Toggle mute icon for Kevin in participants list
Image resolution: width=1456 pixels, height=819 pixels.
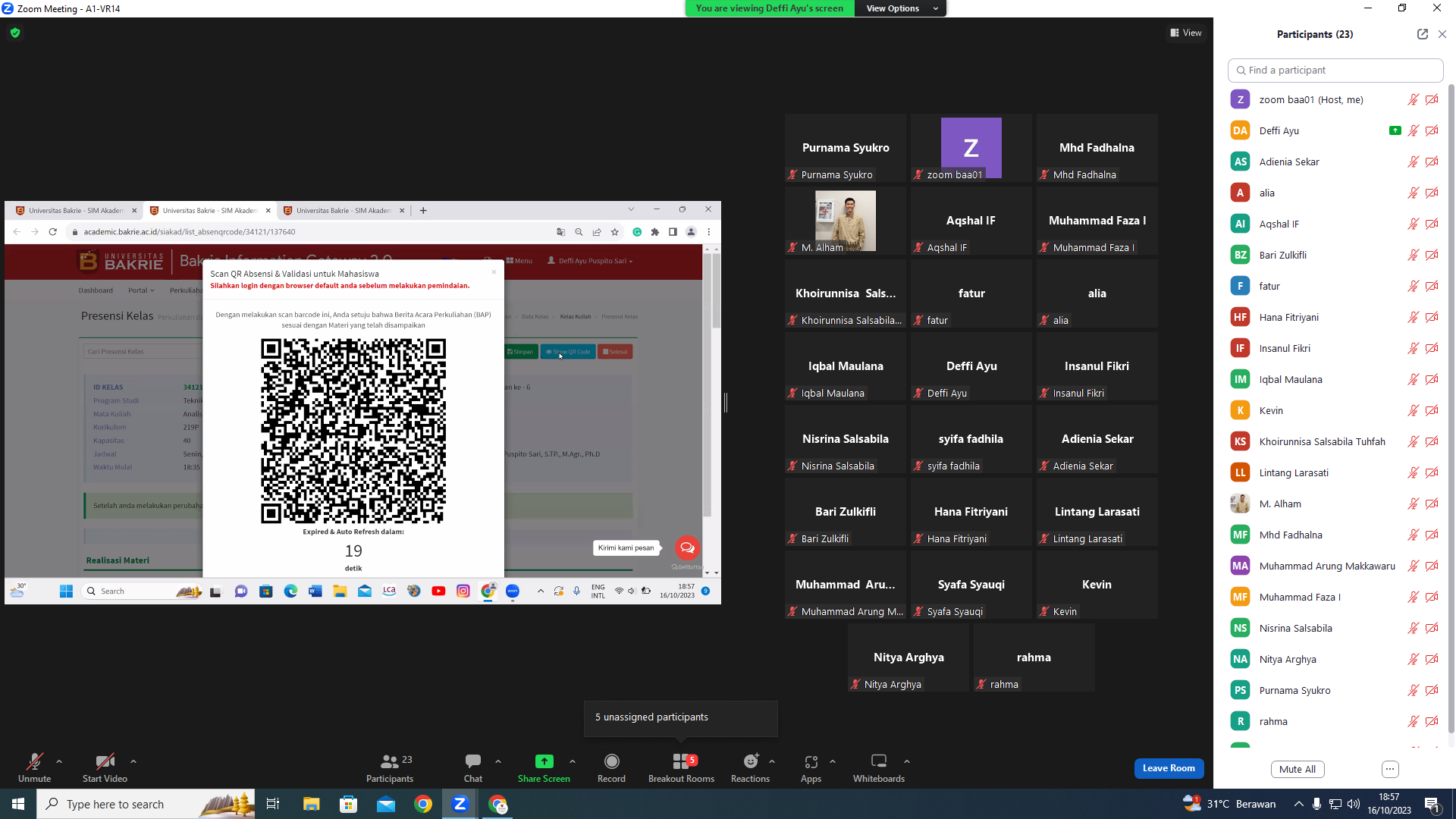(x=1414, y=410)
